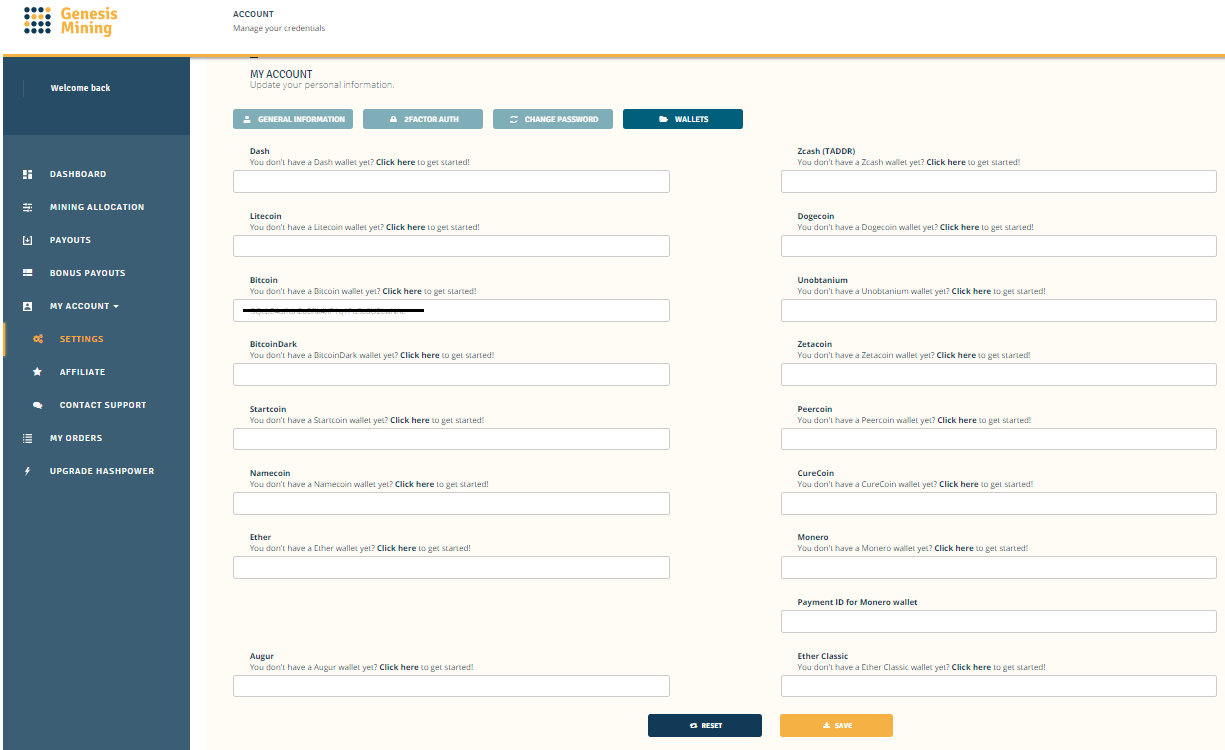Screen dimensions: 1225x750
Task: Click into the Bitcoin wallet address field
Action: pyautogui.click(x=451, y=310)
